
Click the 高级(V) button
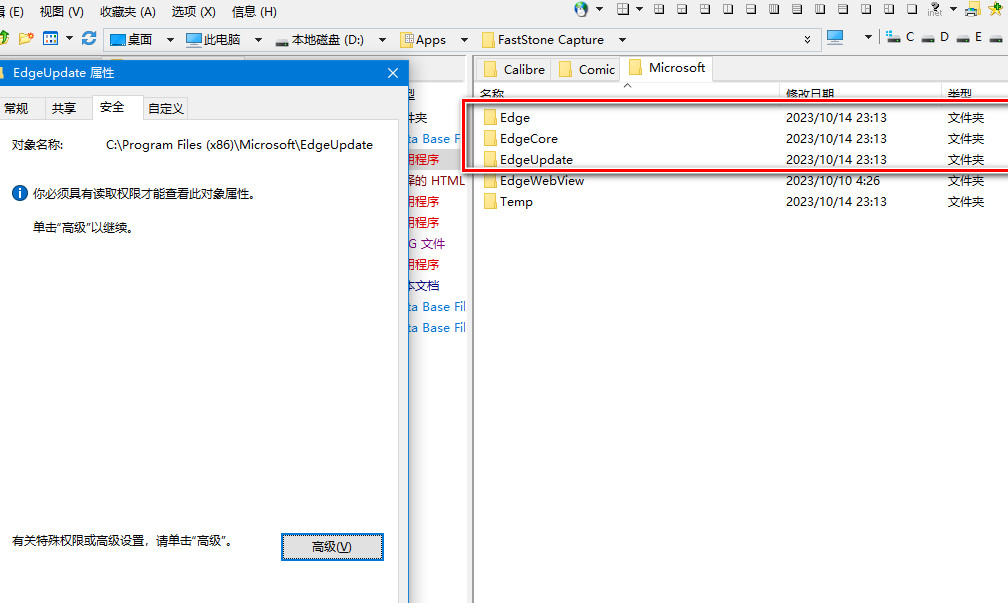tap(331, 547)
